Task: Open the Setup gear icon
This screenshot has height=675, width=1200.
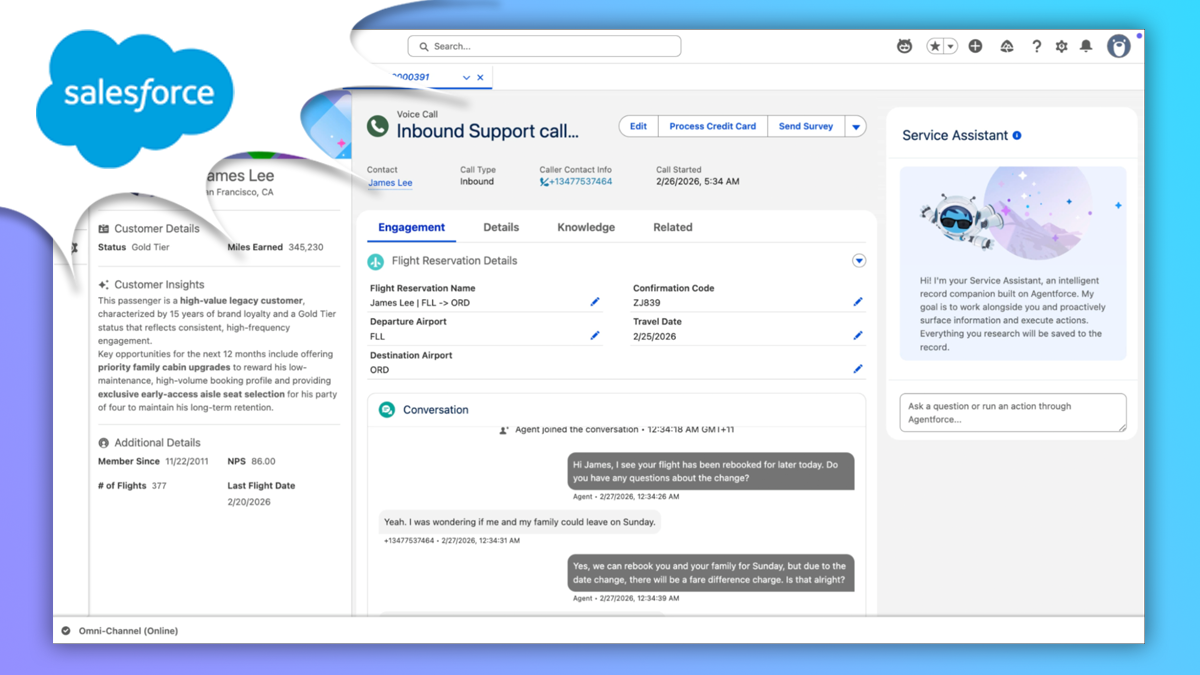Action: click(1061, 46)
